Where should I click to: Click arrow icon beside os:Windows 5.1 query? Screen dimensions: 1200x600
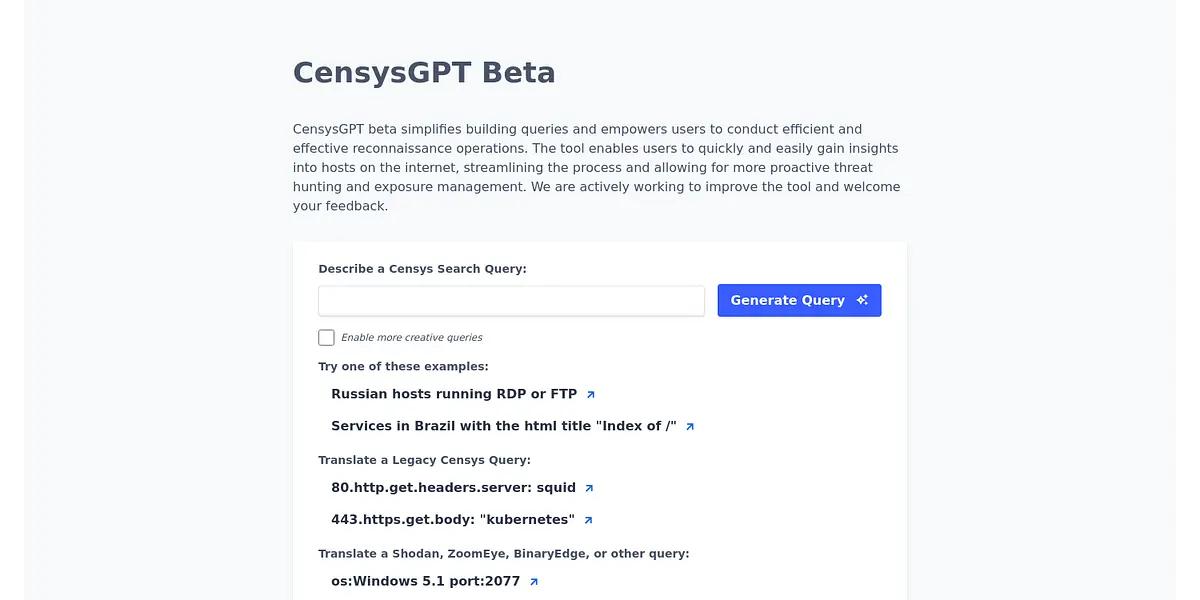[x=534, y=582]
